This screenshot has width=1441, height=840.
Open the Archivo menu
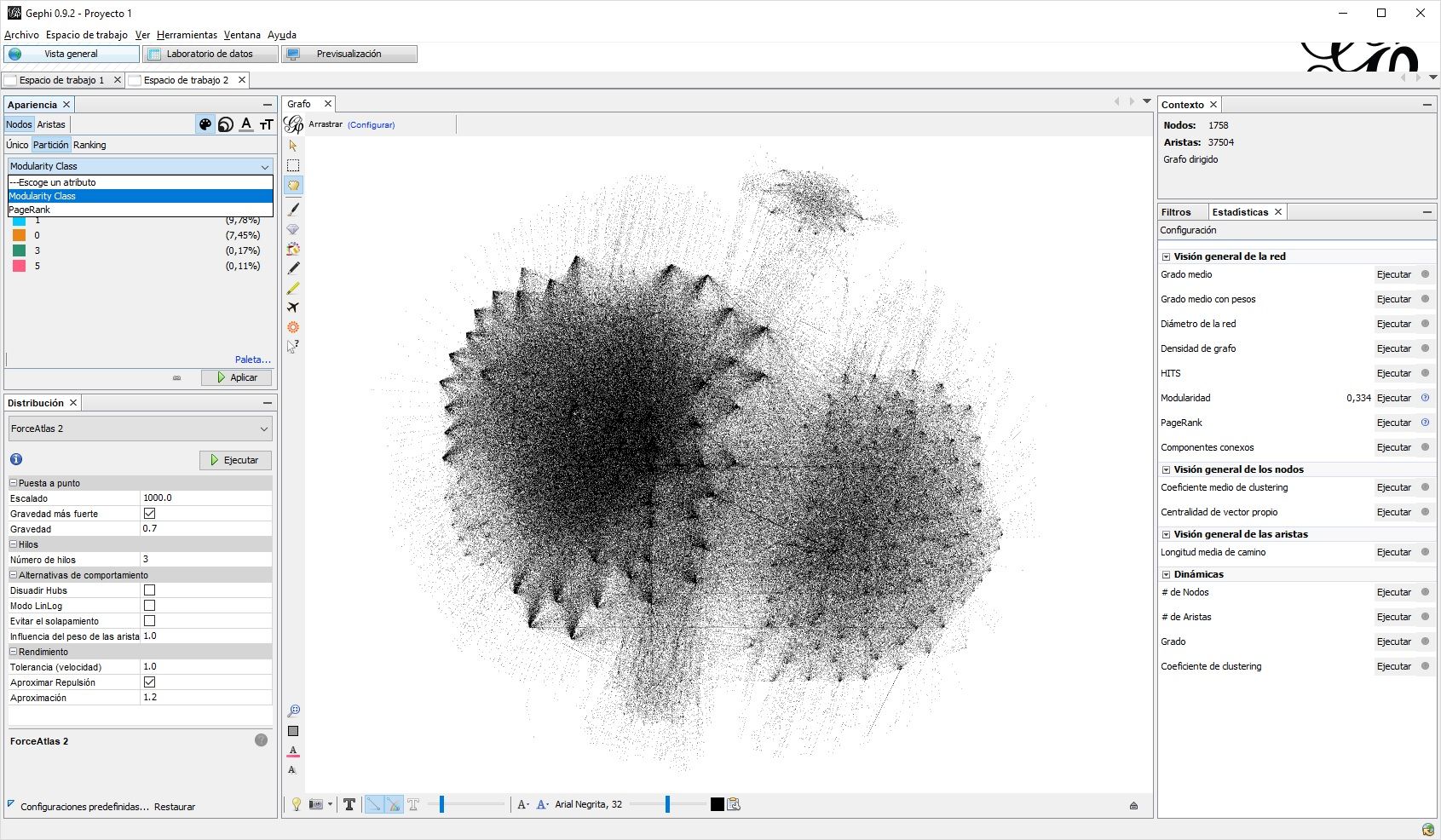(x=21, y=35)
